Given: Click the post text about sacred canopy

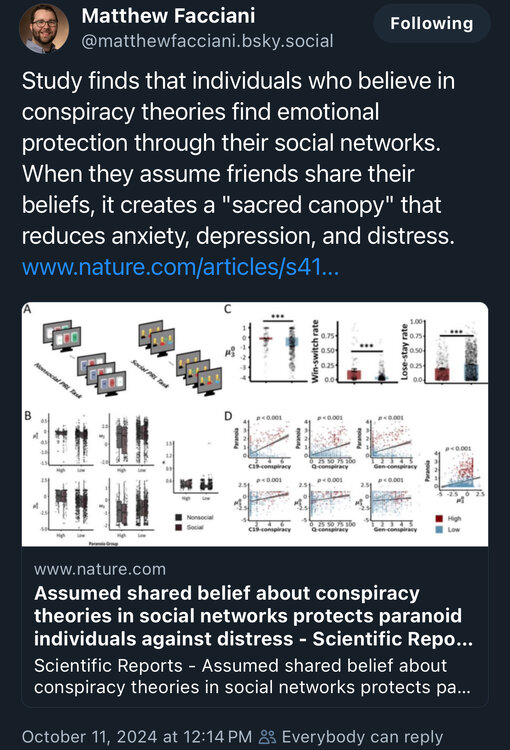Looking at the screenshot, I should click(238, 158).
